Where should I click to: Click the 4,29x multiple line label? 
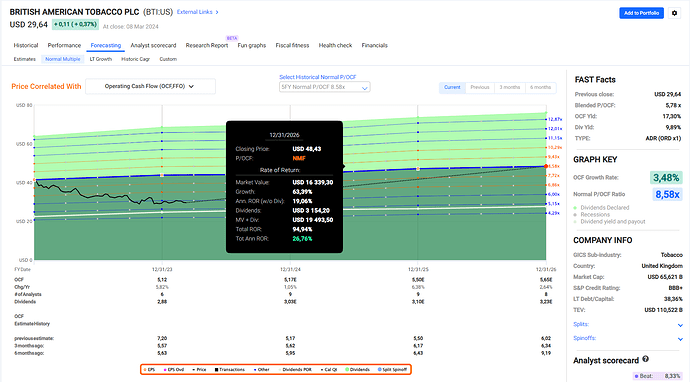pyautogui.click(x=554, y=213)
